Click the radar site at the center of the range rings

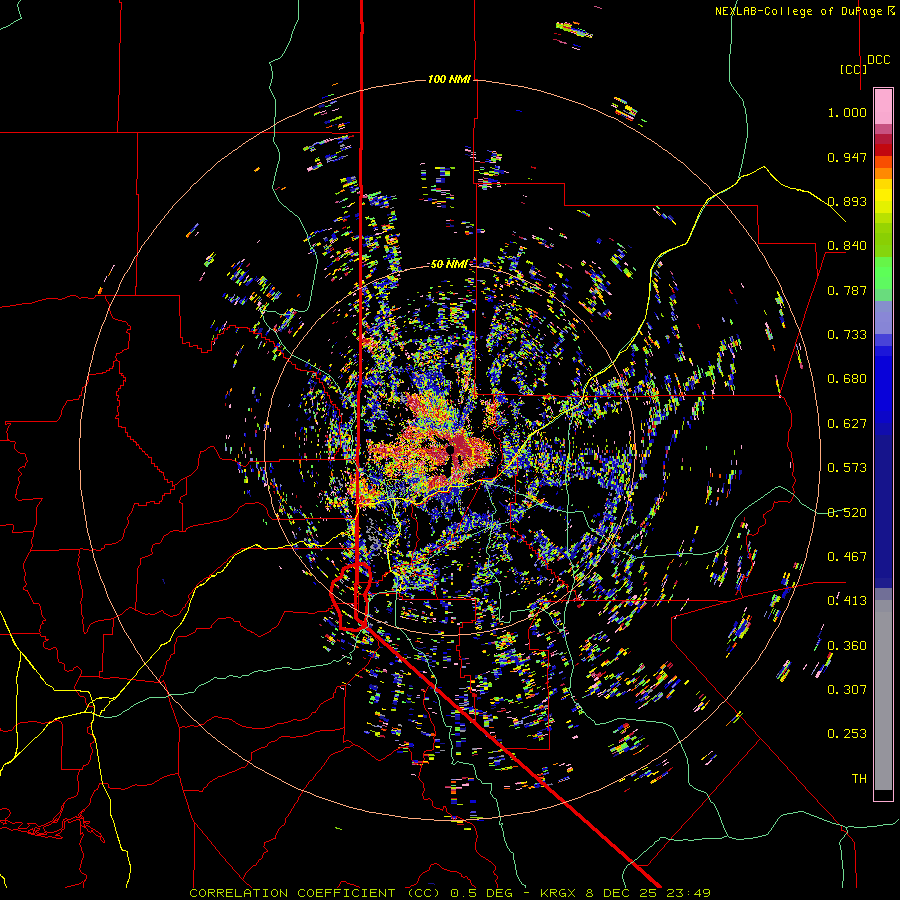tap(451, 451)
